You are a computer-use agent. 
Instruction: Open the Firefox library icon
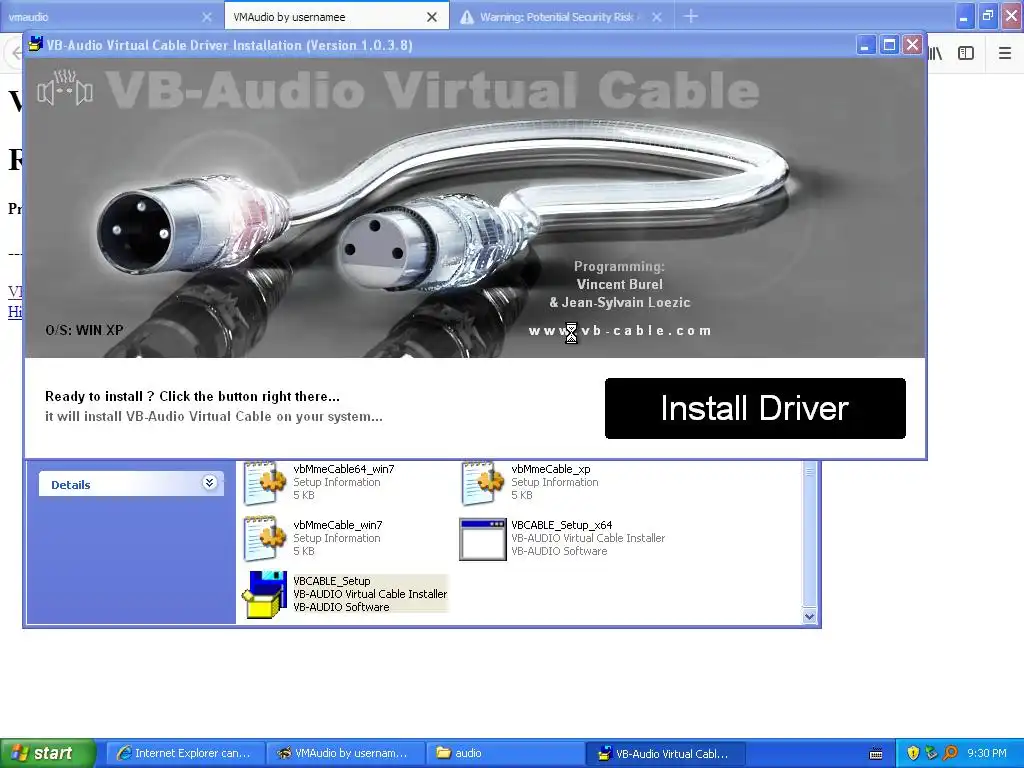click(x=936, y=54)
